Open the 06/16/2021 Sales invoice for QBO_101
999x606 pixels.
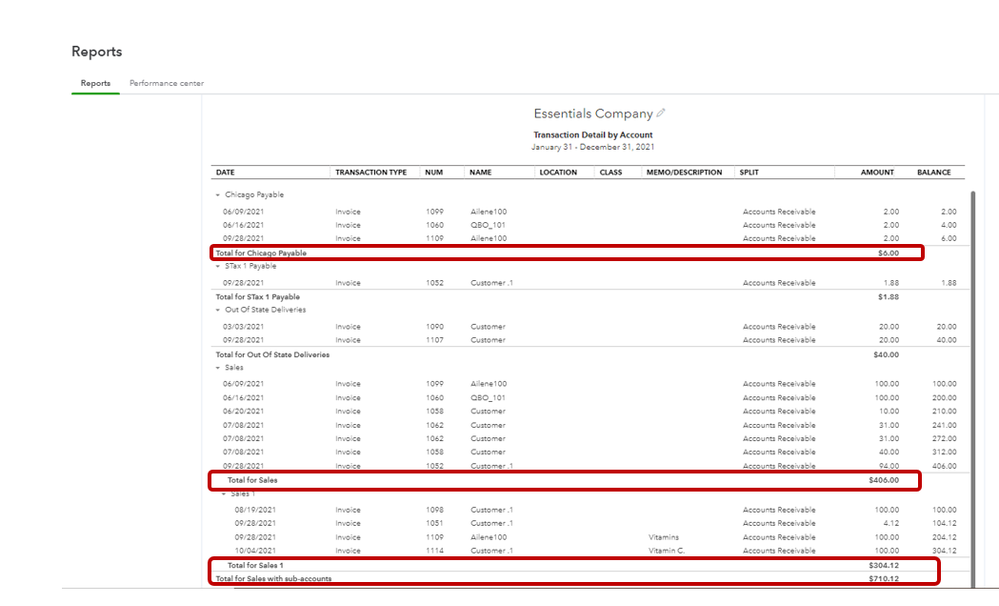(x=589, y=398)
